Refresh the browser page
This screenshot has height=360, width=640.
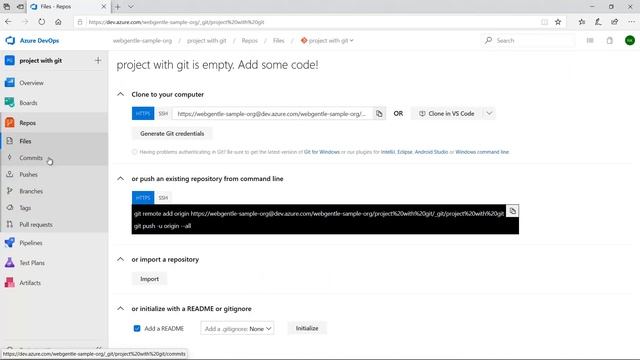pyautogui.click(x=42, y=22)
